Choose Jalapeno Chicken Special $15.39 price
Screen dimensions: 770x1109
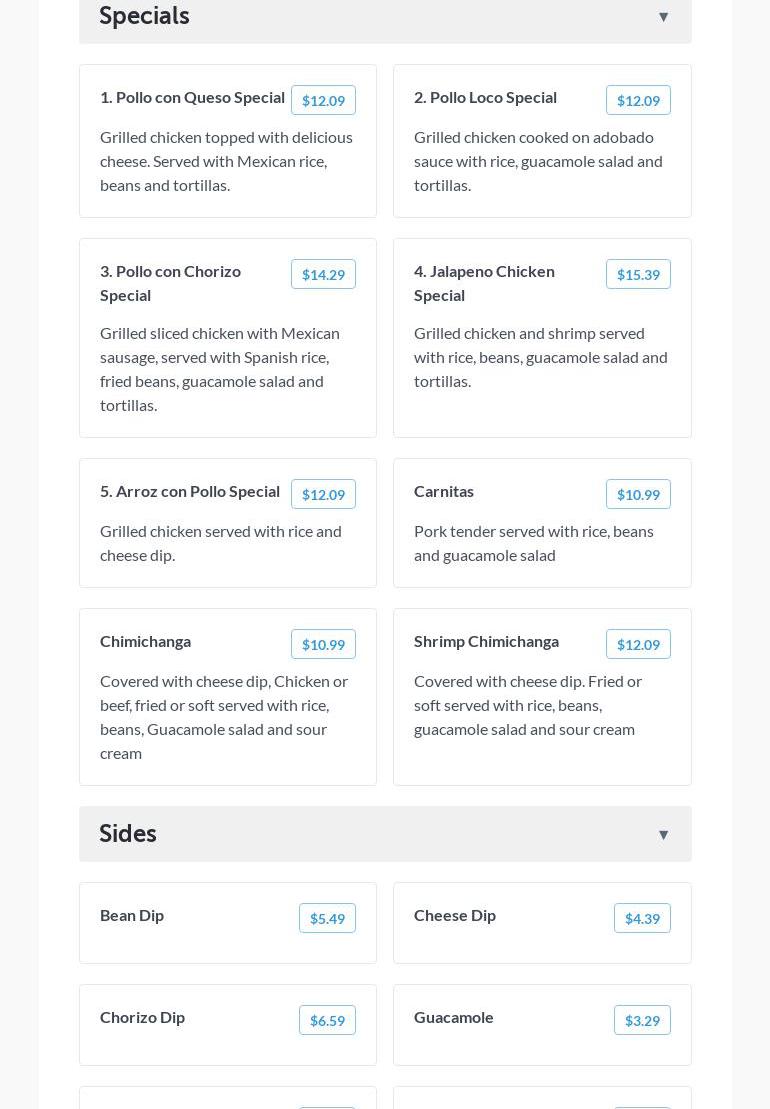tap(638, 274)
